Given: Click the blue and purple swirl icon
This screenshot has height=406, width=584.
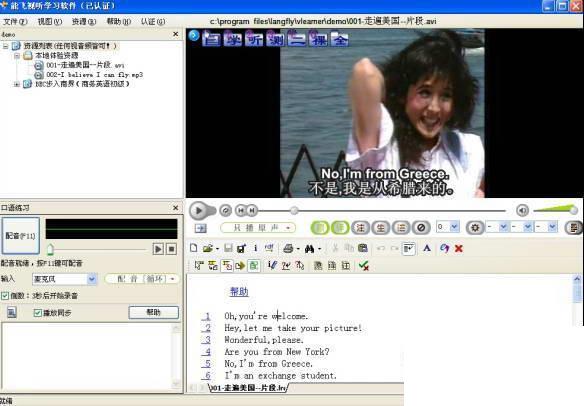Looking at the screenshot, I should click(x=444, y=248).
